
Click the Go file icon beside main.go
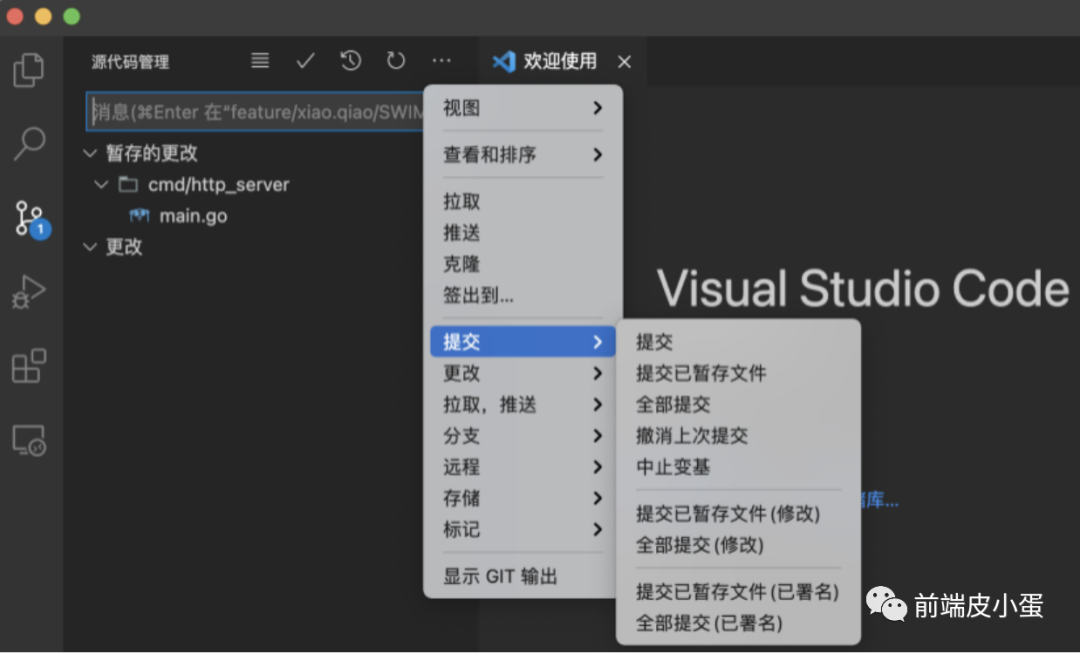pyautogui.click(x=139, y=215)
